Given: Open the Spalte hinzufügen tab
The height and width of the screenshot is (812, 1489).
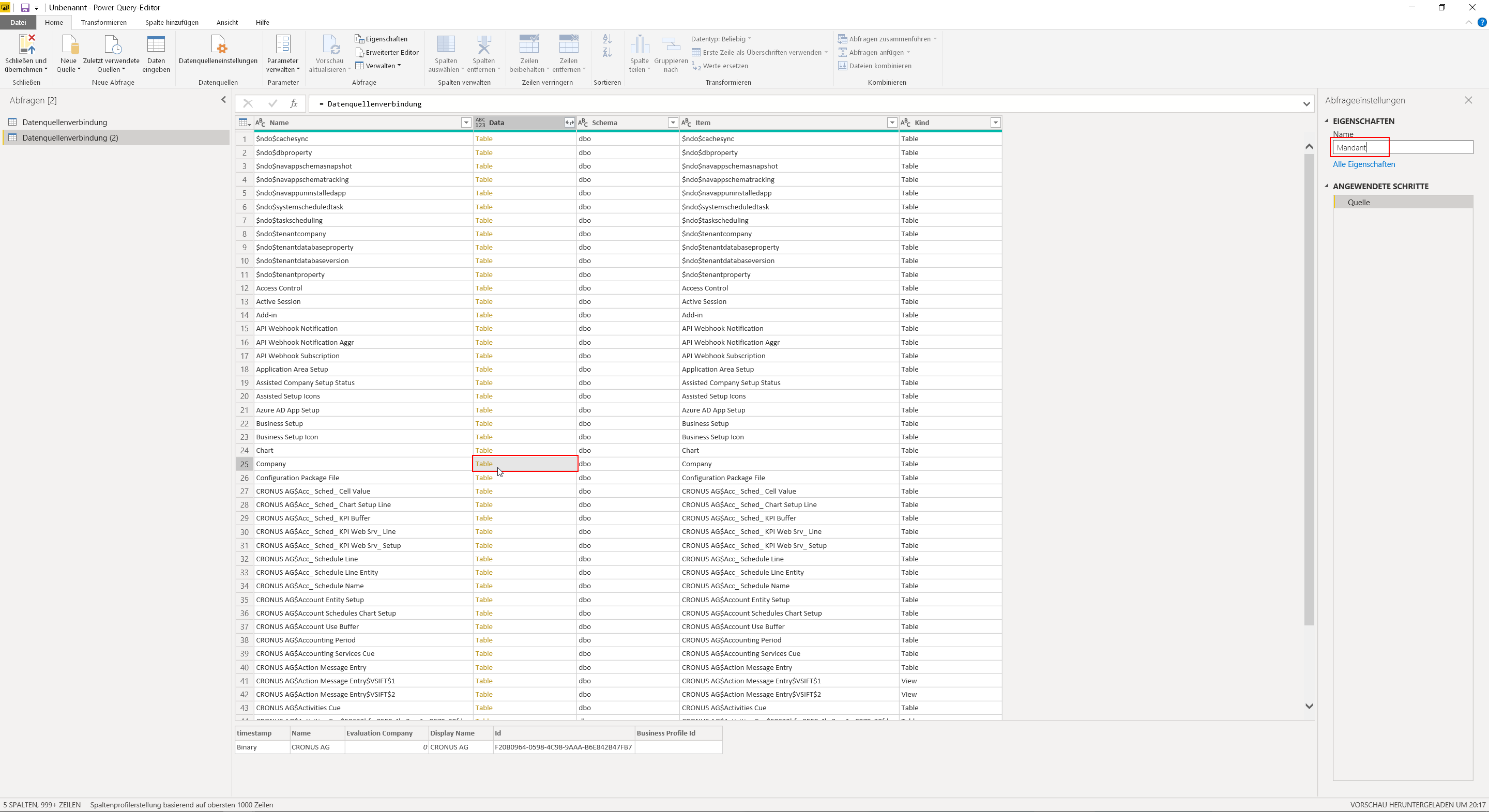Looking at the screenshot, I should pyautogui.click(x=172, y=23).
